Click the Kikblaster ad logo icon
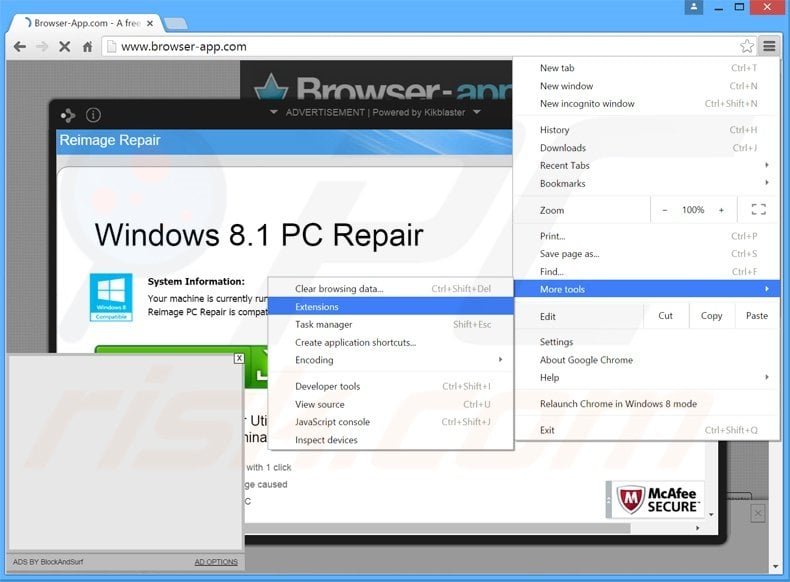This screenshot has height=582, width=790. coord(68,115)
